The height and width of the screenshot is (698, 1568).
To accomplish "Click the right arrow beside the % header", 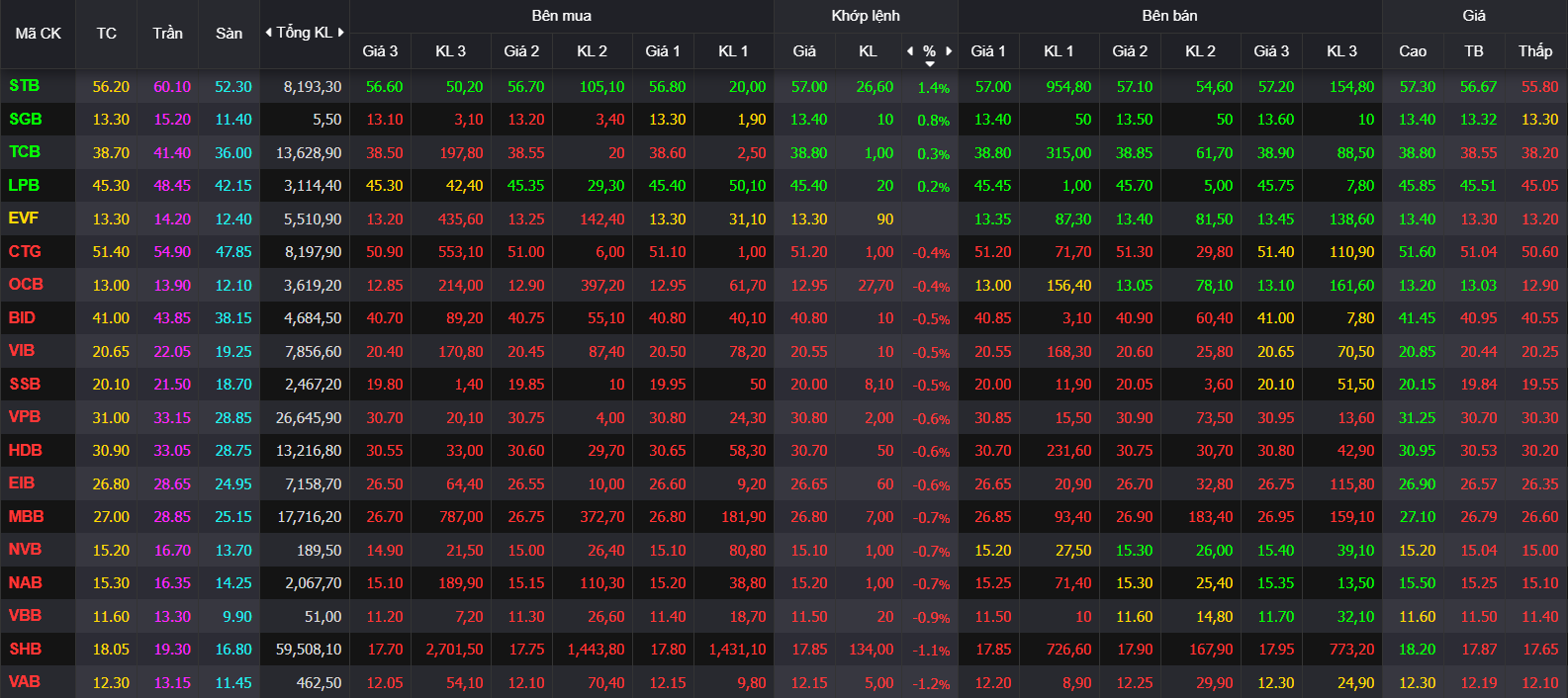I will [949, 50].
